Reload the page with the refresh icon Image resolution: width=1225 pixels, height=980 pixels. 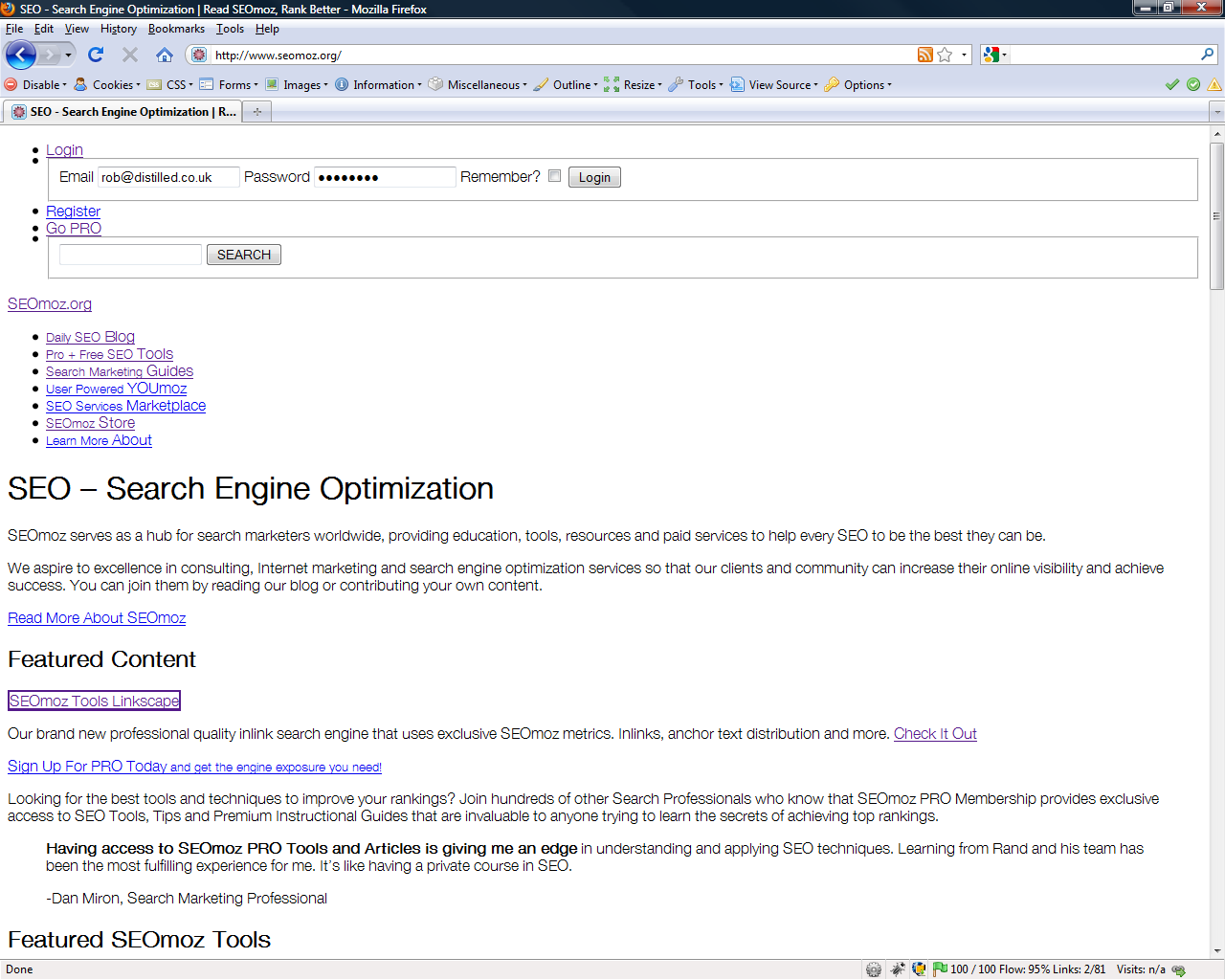pyautogui.click(x=96, y=55)
